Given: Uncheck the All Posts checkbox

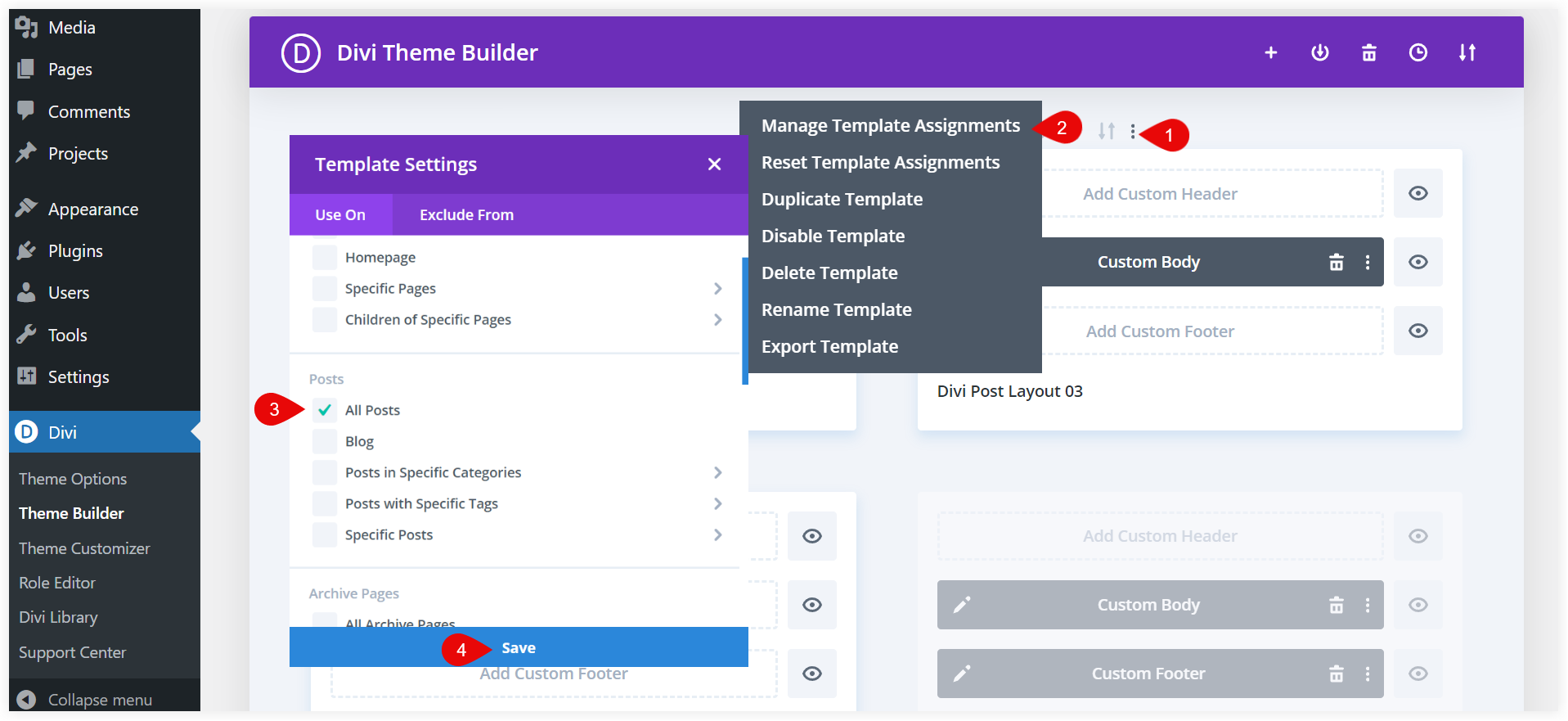Looking at the screenshot, I should (x=325, y=410).
